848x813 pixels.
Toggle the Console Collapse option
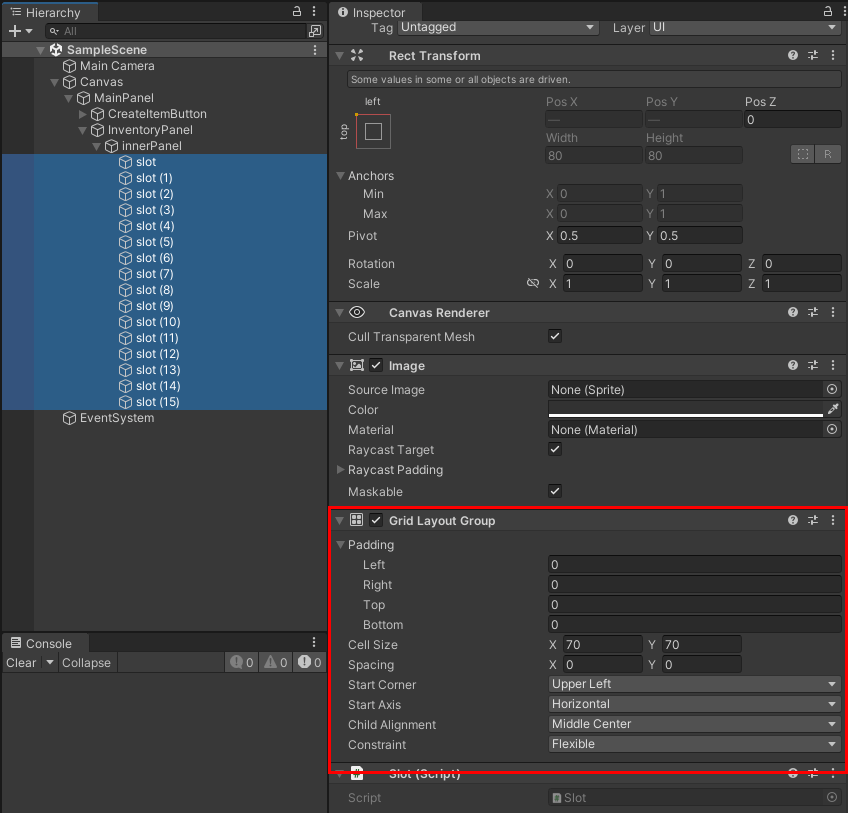(86, 663)
